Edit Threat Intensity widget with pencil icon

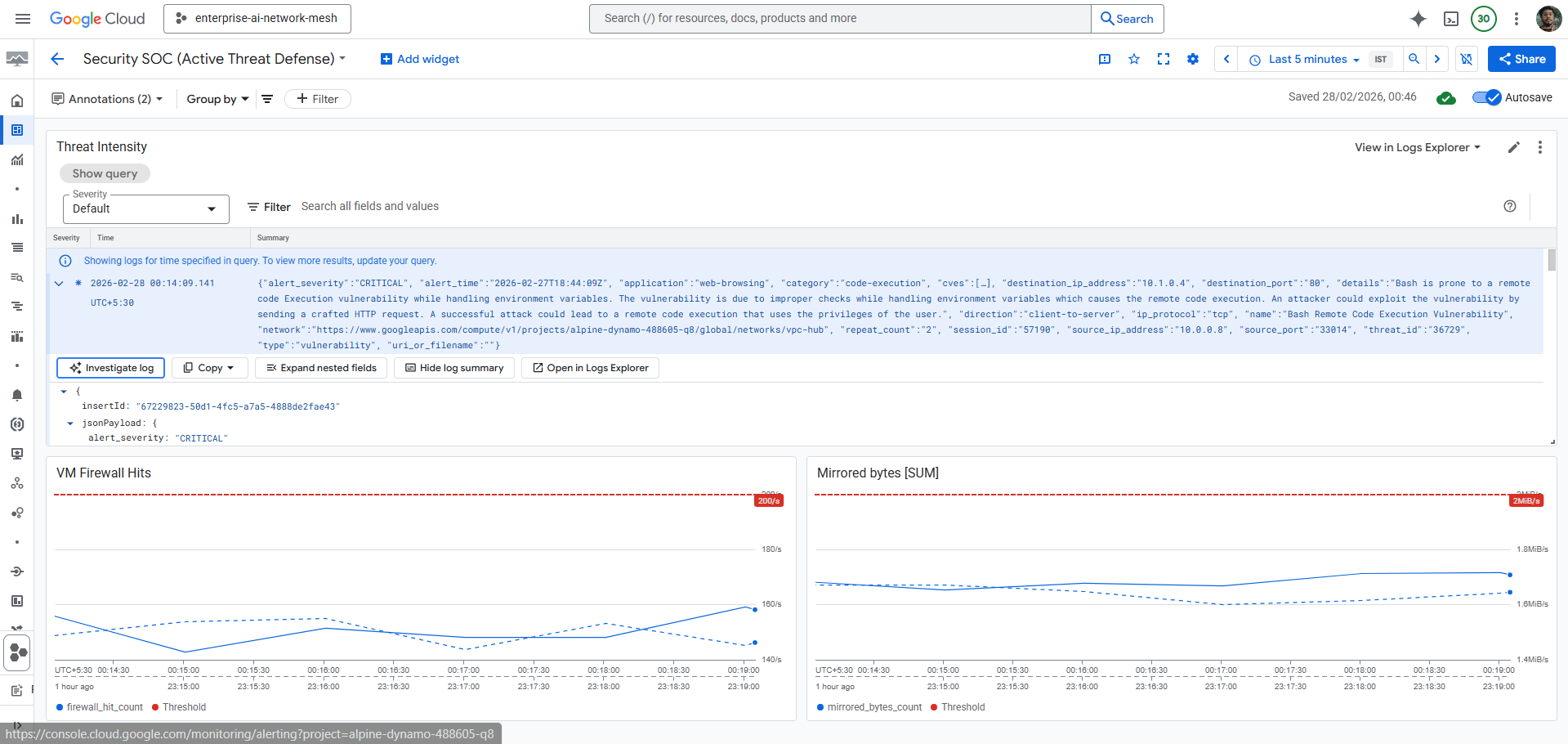click(1514, 147)
